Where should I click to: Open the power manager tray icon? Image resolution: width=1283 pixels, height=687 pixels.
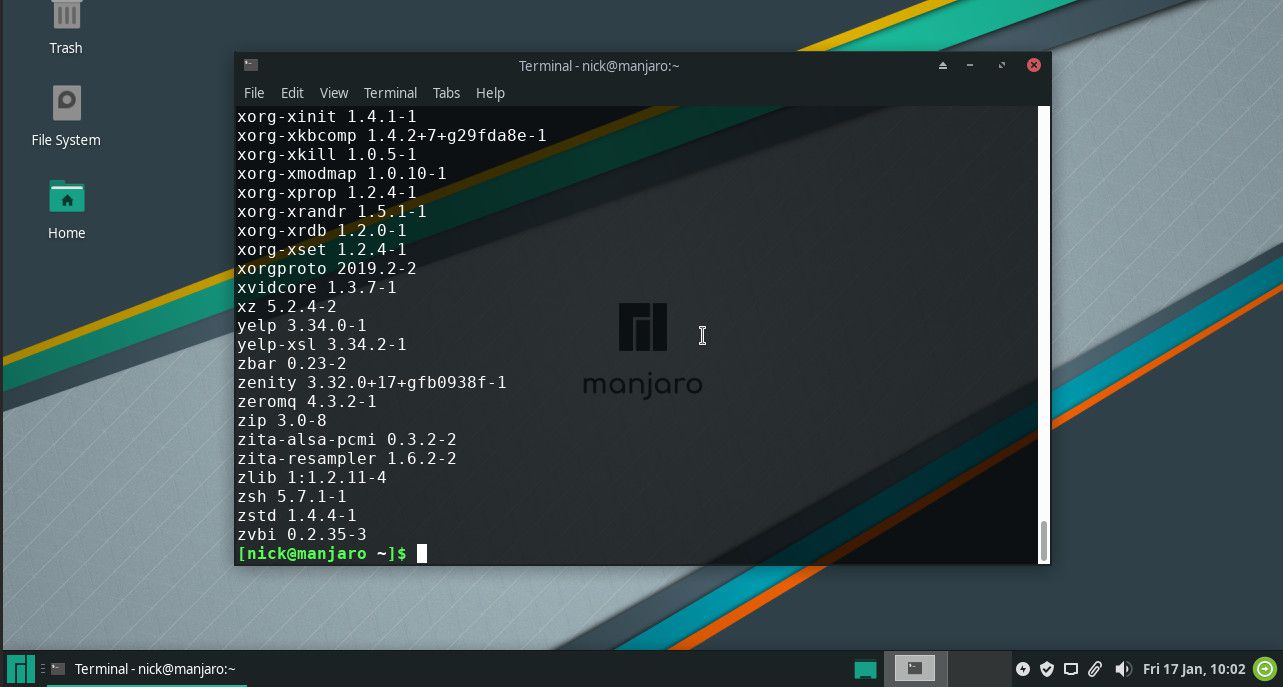(1023, 669)
